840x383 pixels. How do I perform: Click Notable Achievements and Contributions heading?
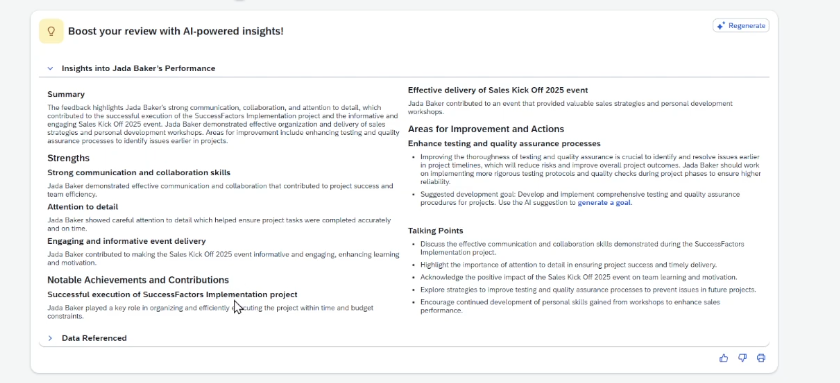[x=138, y=280]
